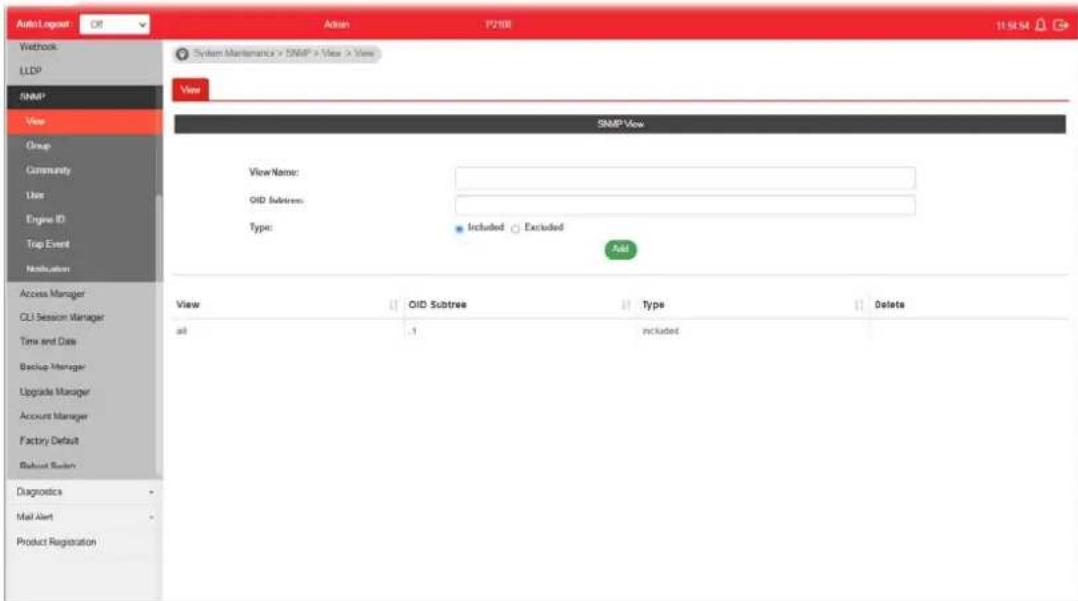Open Time and Date in sidebar
Screen dimensions: 1078x601
pyautogui.click(x=48, y=342)
